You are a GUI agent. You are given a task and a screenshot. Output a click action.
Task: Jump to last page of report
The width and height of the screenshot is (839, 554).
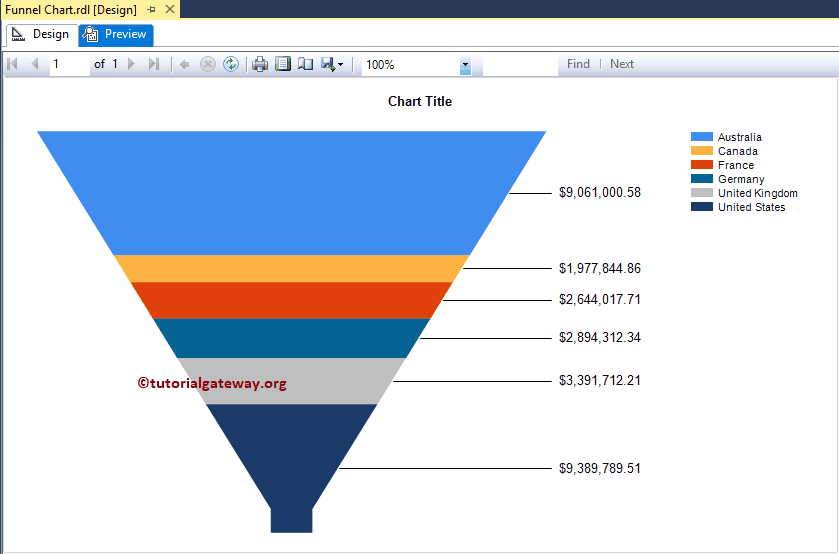154,64
